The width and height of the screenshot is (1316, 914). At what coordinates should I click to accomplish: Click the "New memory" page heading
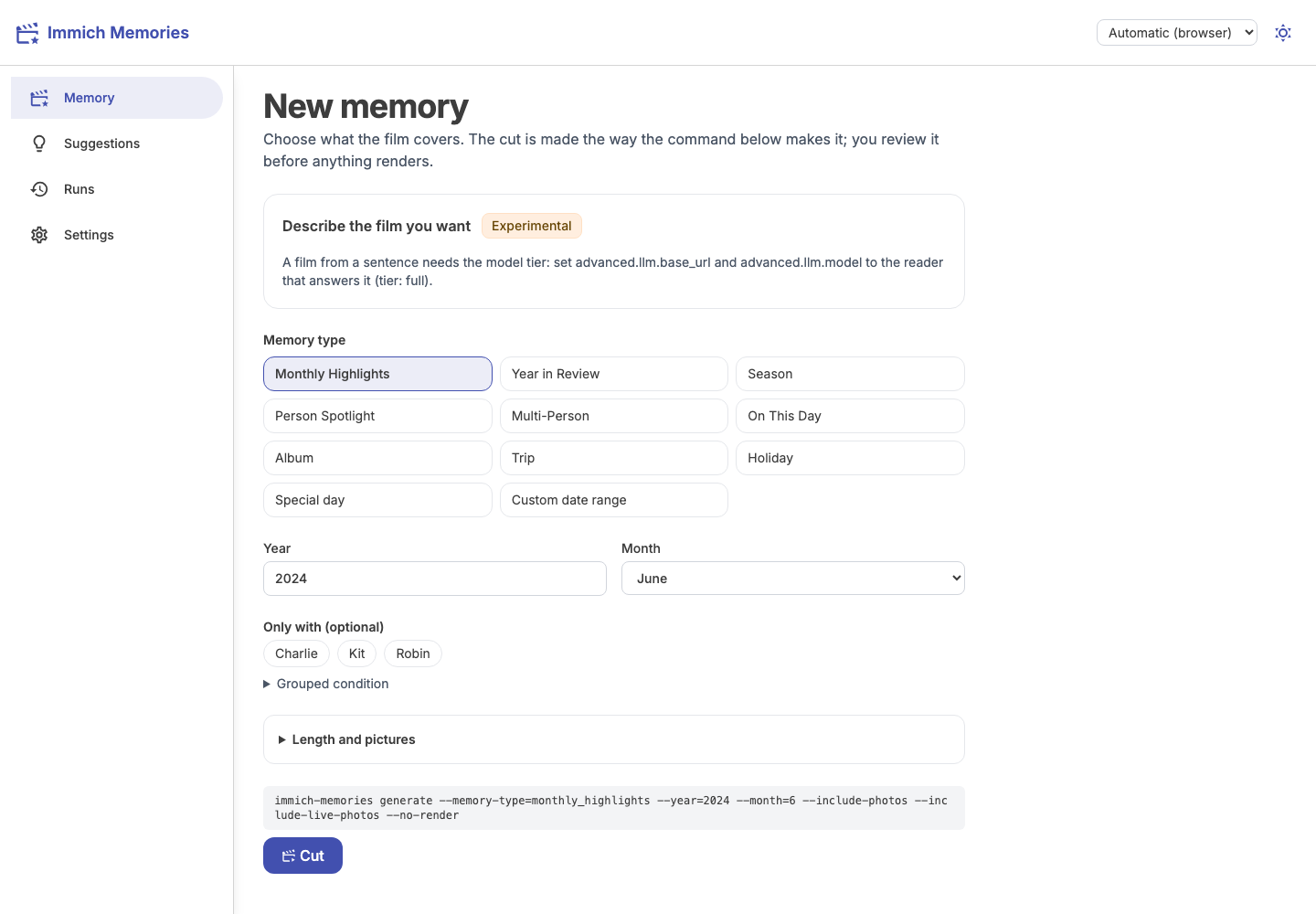[x=366, y=107]
